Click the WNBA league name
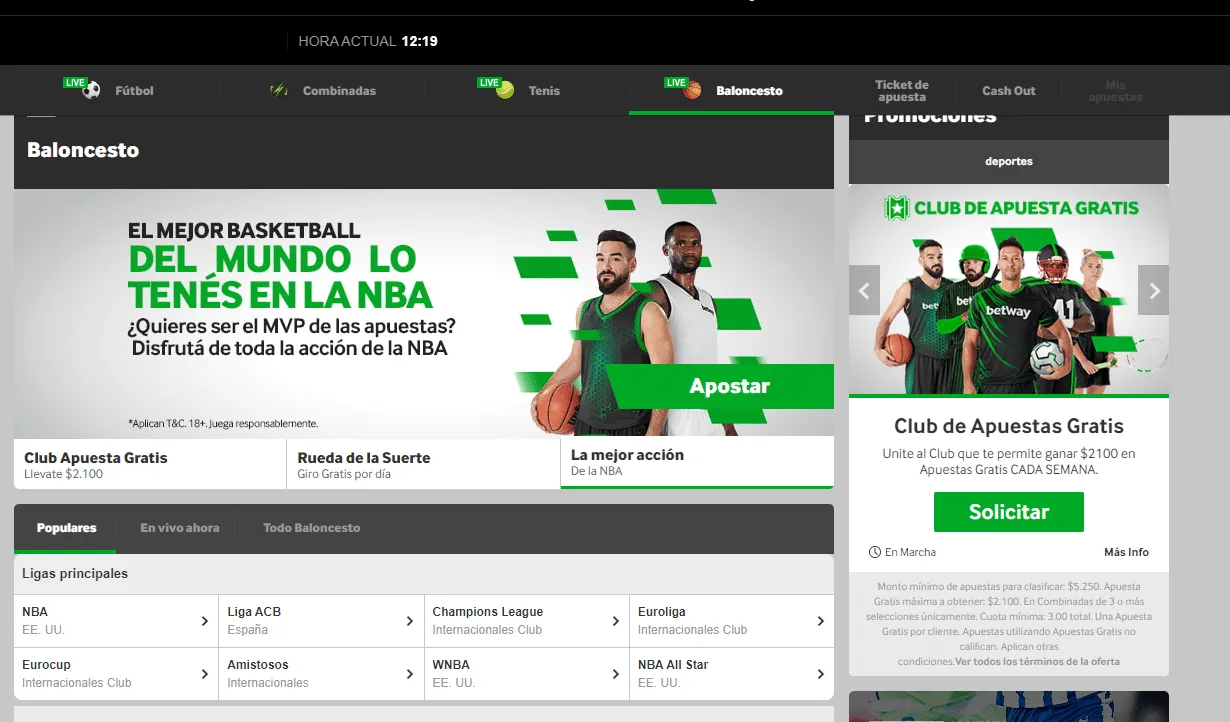Viewport: 1230px width, 722px height. [x=451, y=665]
